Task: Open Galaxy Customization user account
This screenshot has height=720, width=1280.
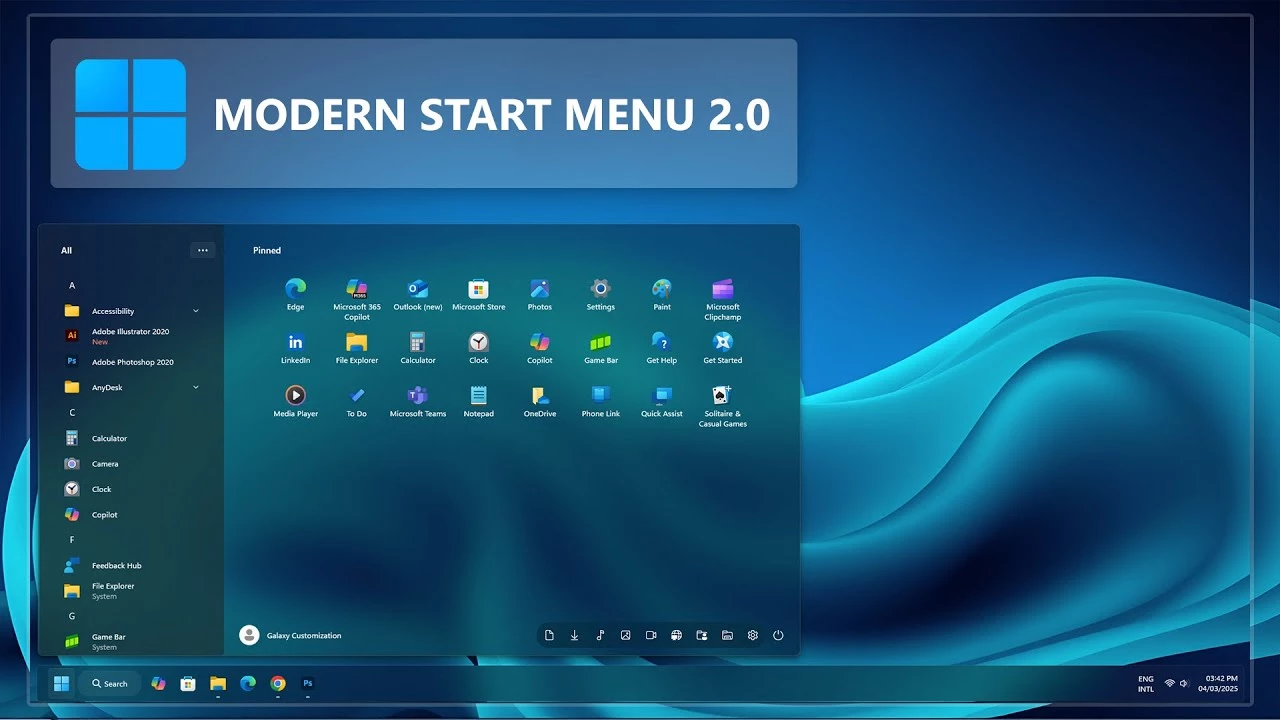Action: point(291,635)
